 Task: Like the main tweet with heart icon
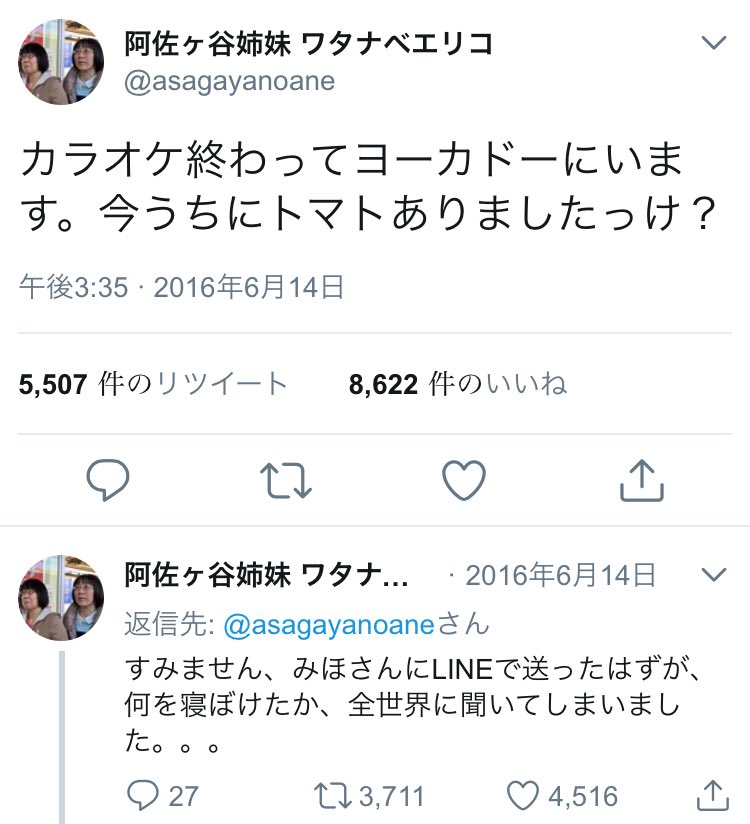pos(463,481)
